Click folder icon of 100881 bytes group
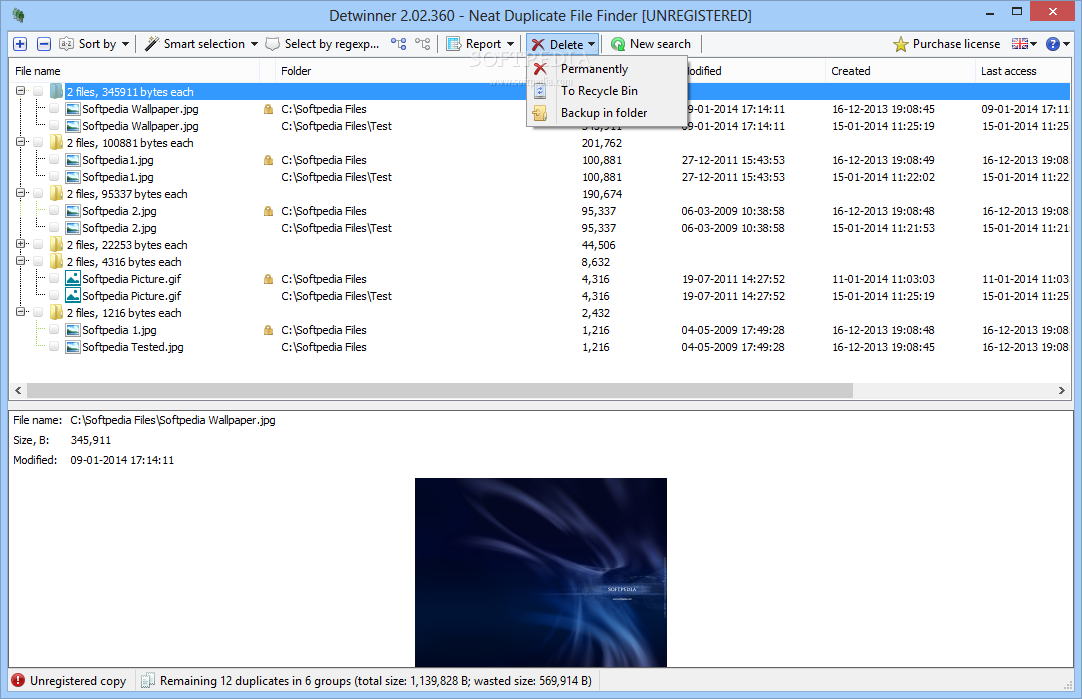Viewport: 1082px width, 699px height. pos(56,143)
